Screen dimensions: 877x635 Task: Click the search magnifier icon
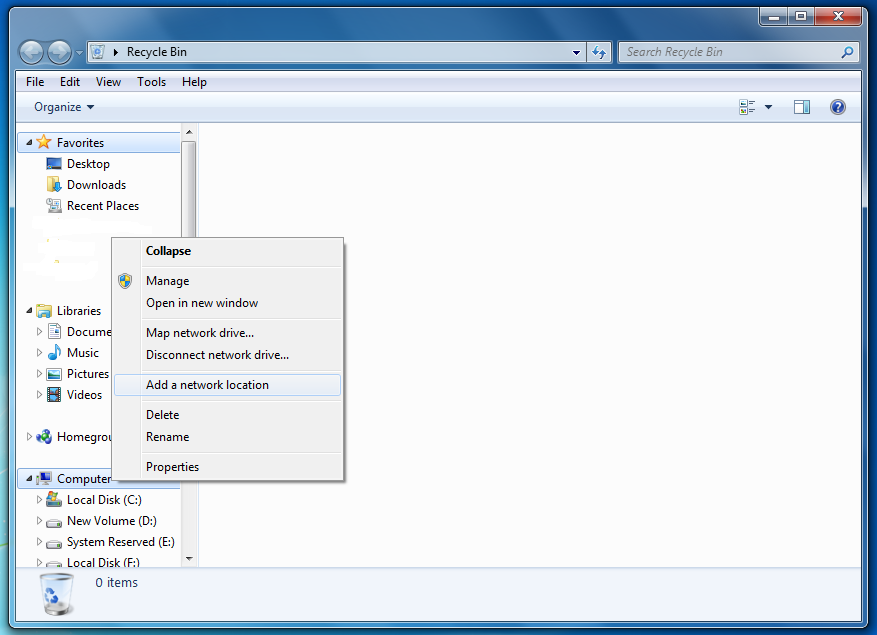pyautogui.click(x=847, y=52)
